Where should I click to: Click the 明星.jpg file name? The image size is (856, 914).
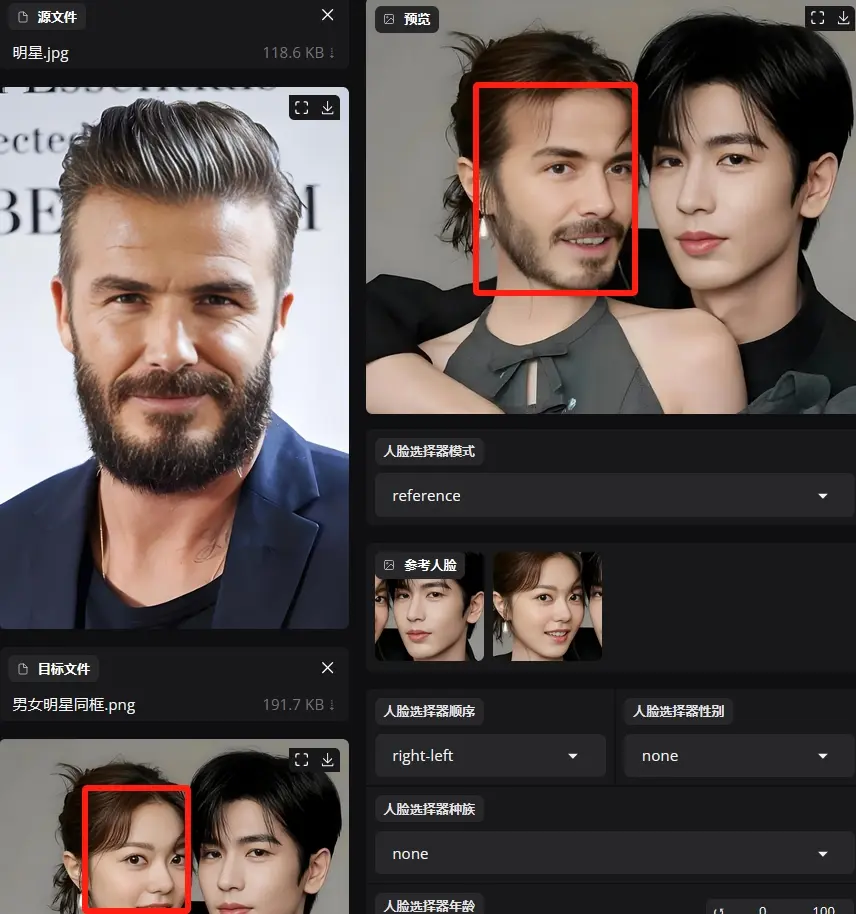[41, 53]
